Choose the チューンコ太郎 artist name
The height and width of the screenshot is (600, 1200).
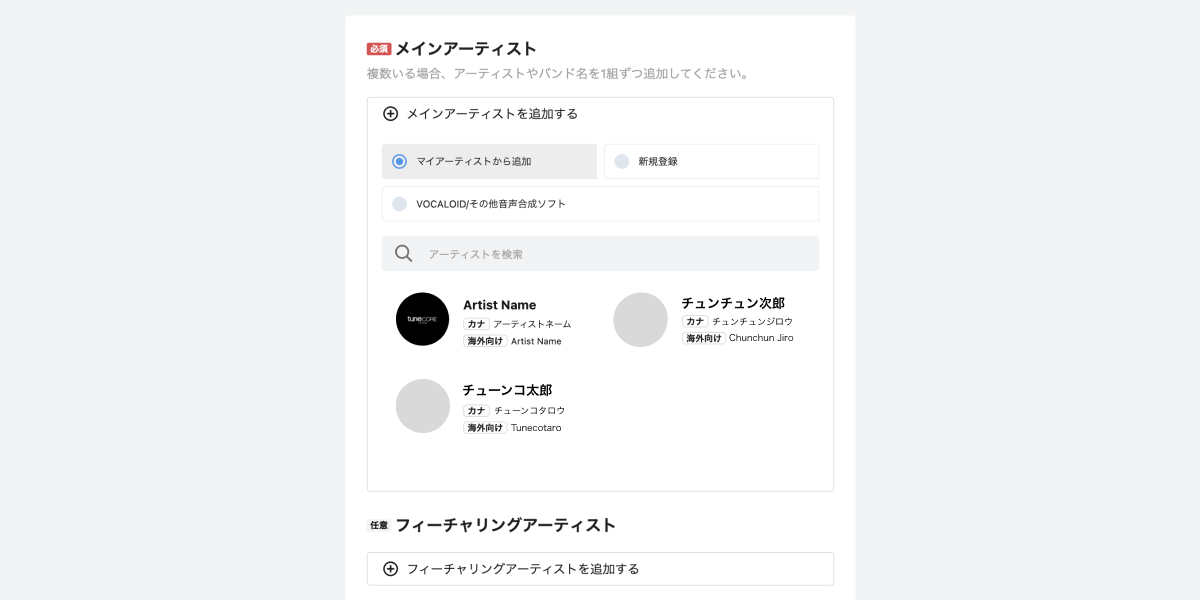507,390
